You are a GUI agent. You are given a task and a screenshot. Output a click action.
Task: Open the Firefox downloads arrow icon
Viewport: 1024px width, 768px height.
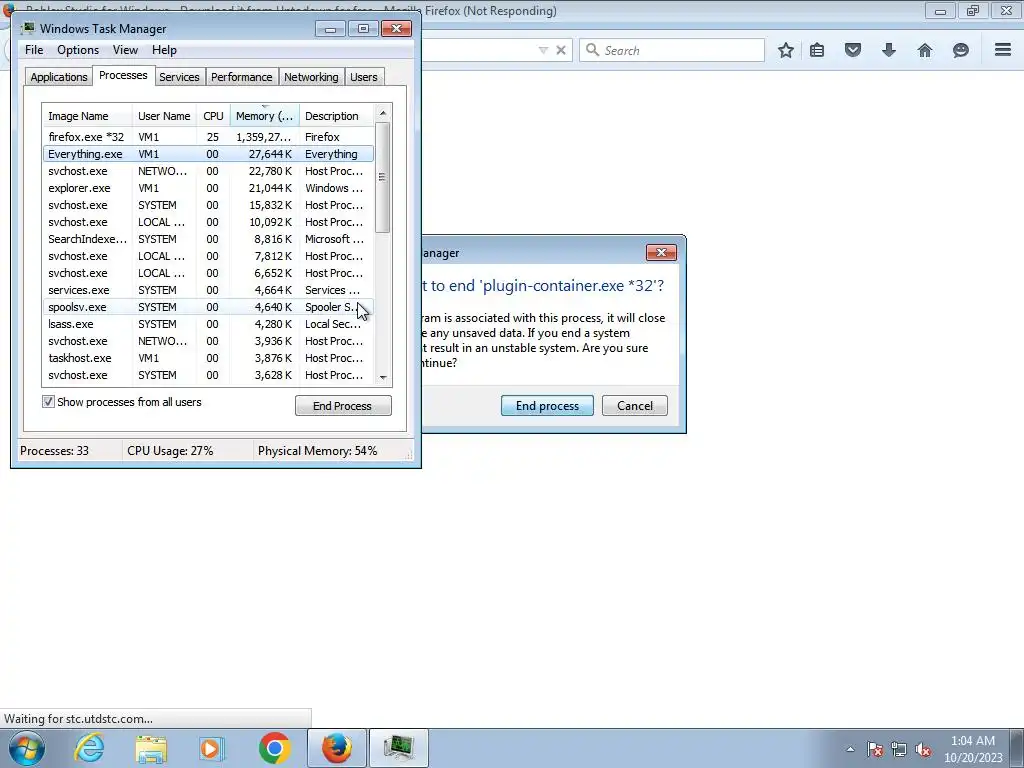[889, 50]
